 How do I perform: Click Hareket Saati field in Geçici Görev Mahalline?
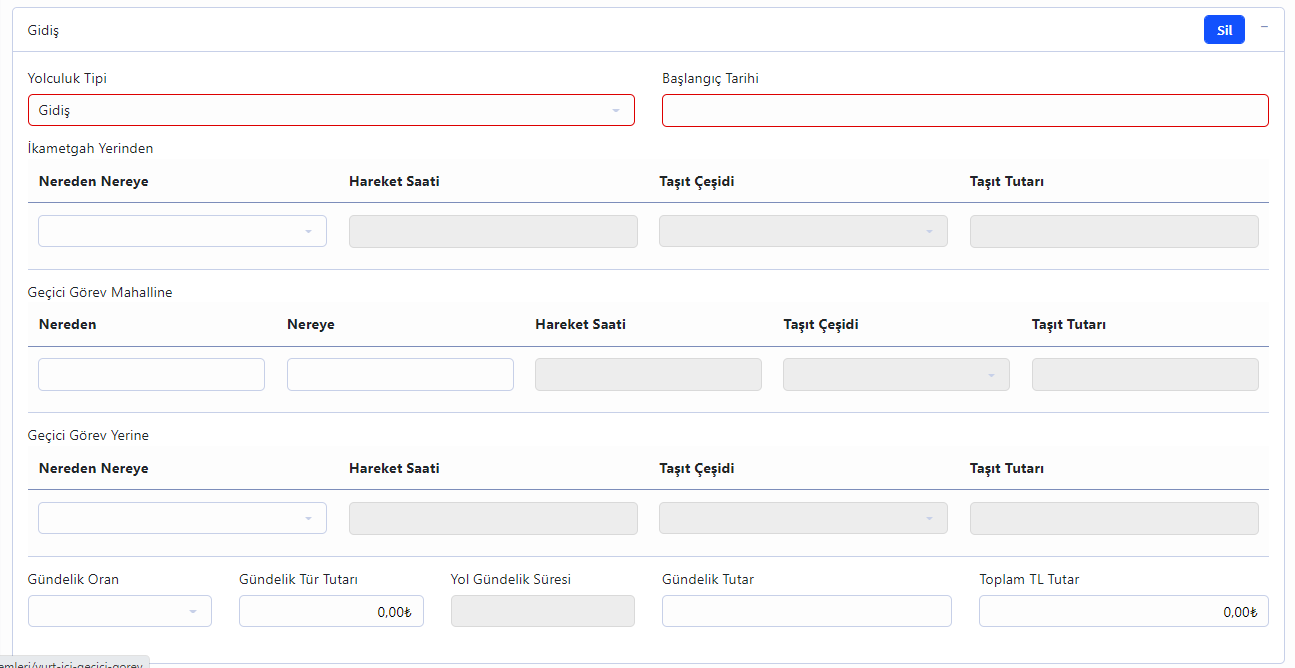648,374
